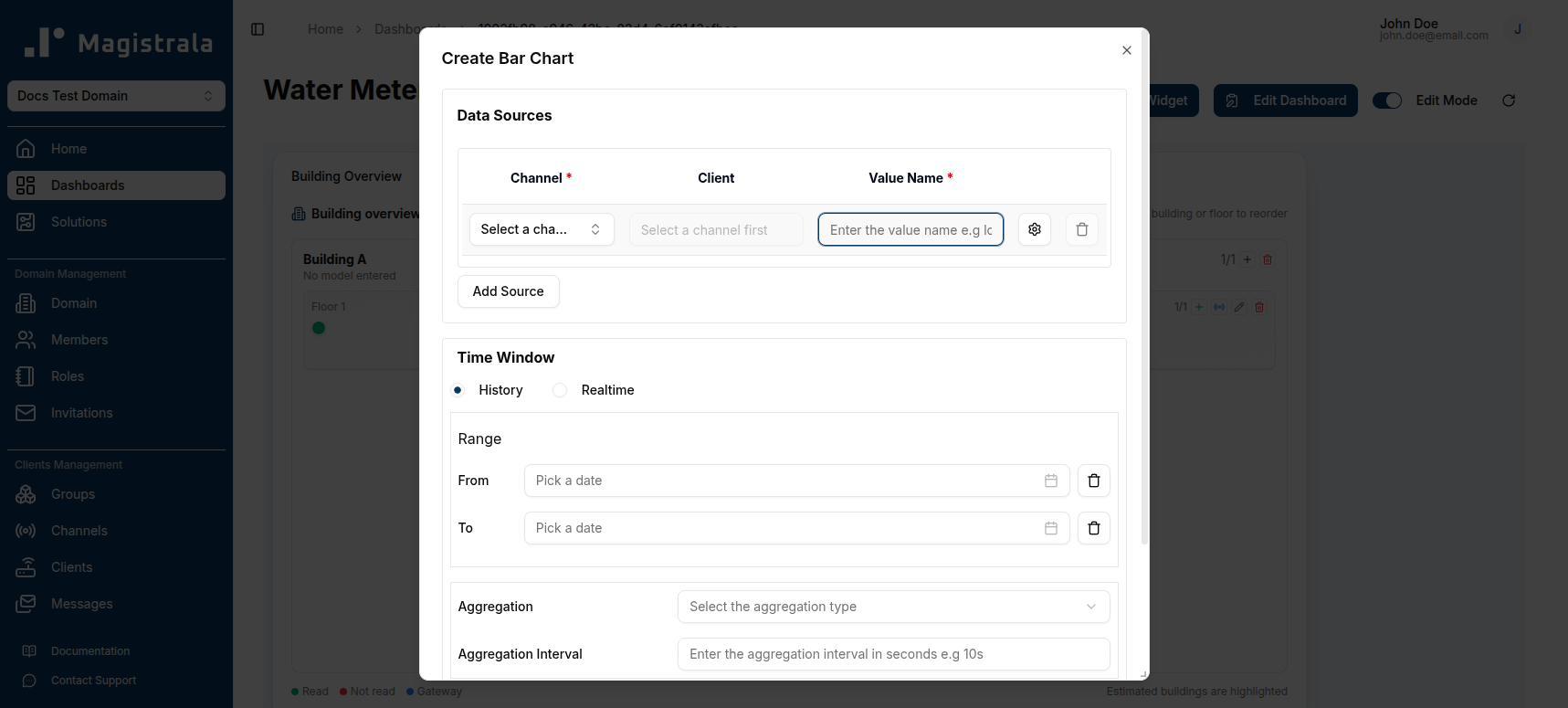The height and width of the screenshot is (708, 1568).
Task: Click the Home breadcrumb link
Action: [x=325, y=29]
